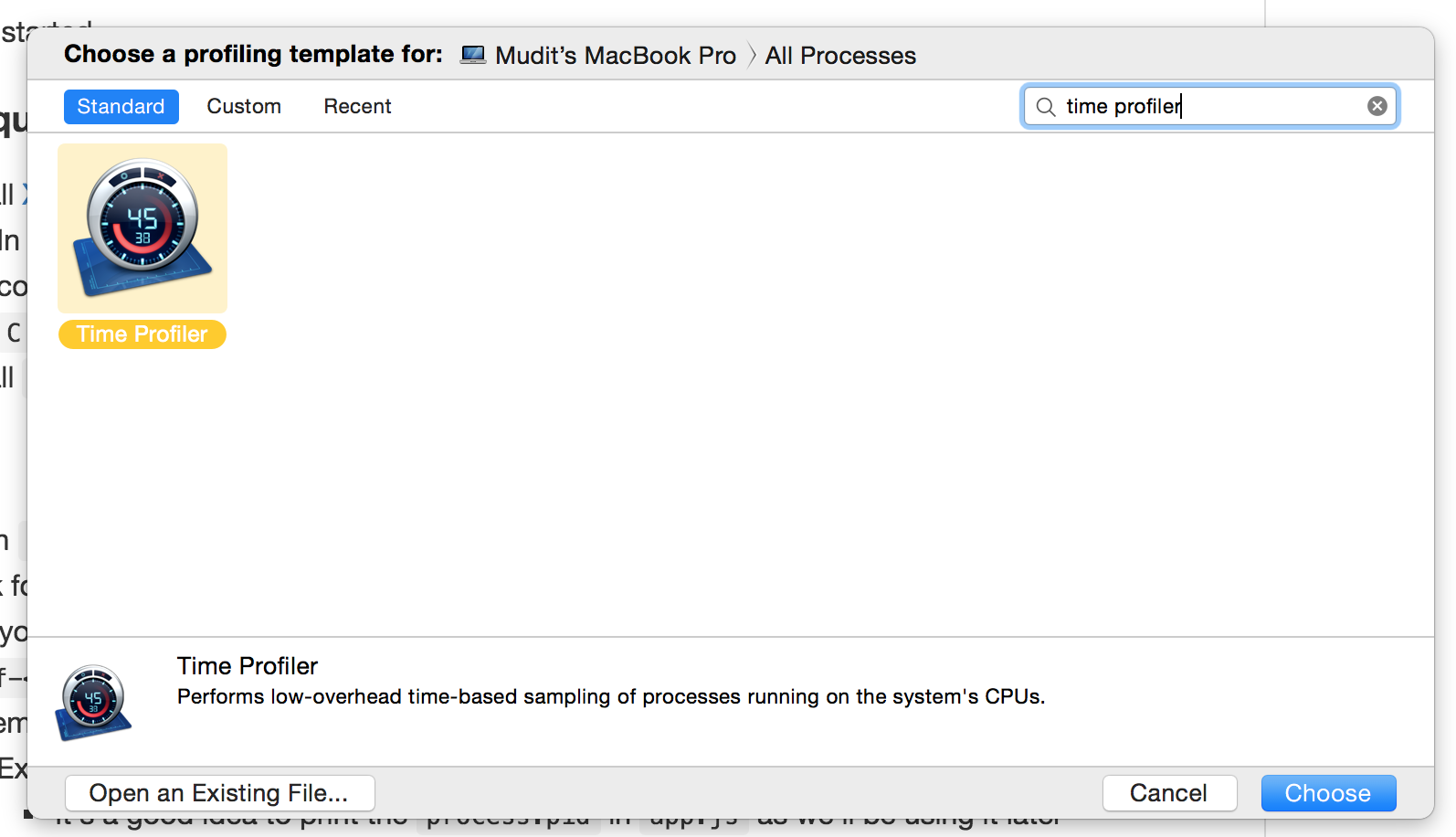Click Open an Existing File button
Image resolution: width=1456 pixels, height=837 pixels.
[219, 793]
